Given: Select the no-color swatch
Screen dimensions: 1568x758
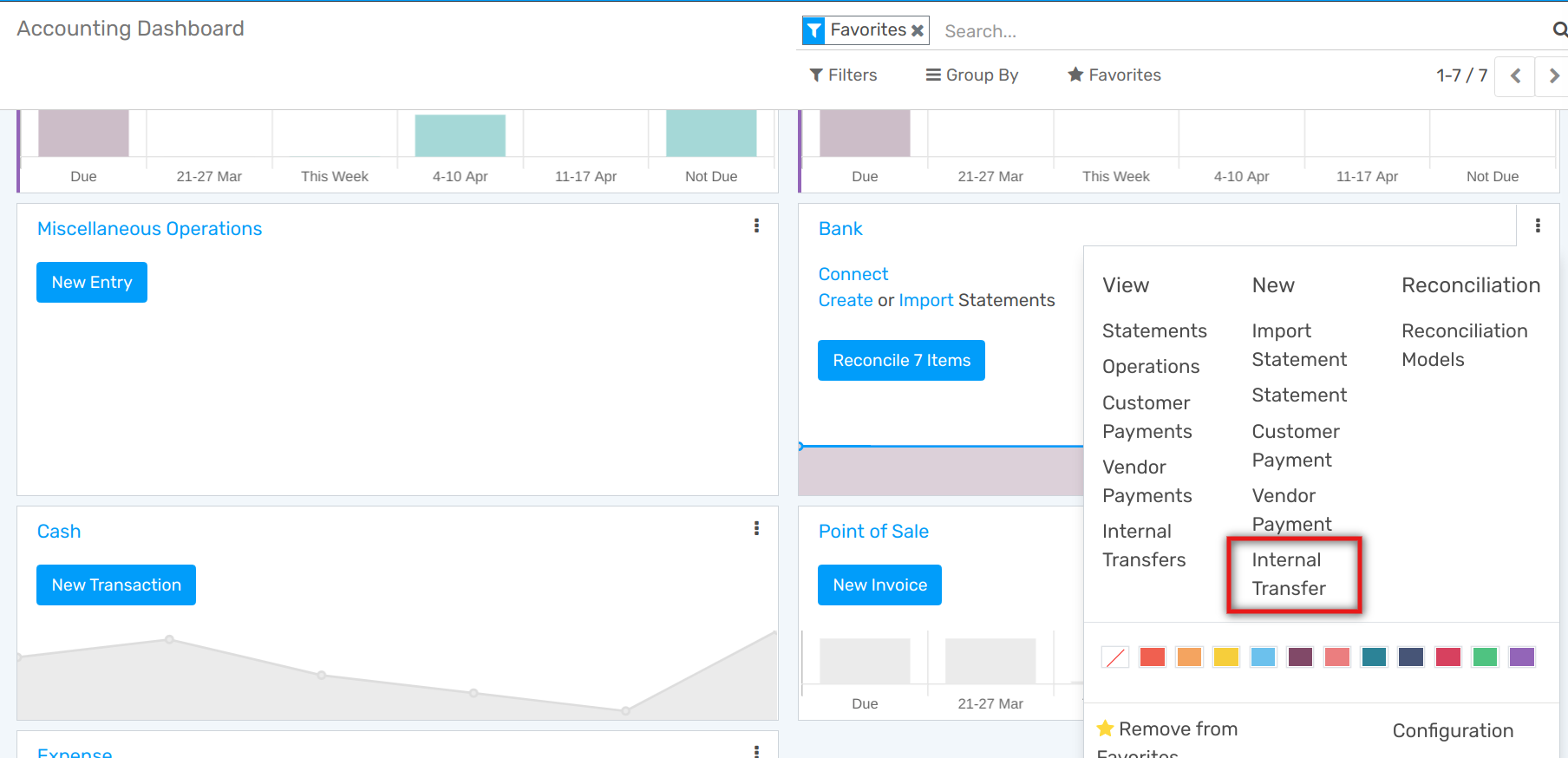Looking at the screenshot, I should (x=1115, y=657).
